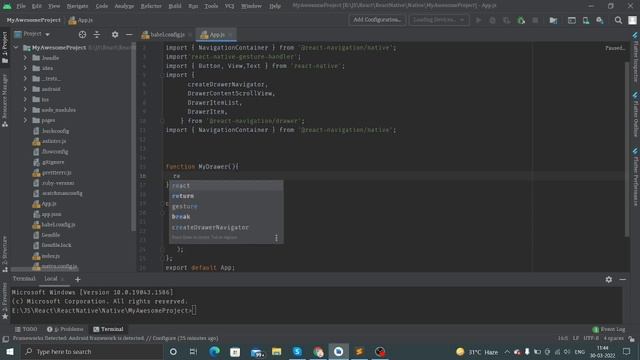Toggle the Favorites side tab
Viewport: 640px width, 360px height.
pyautogui.click(x=5, y=301)
